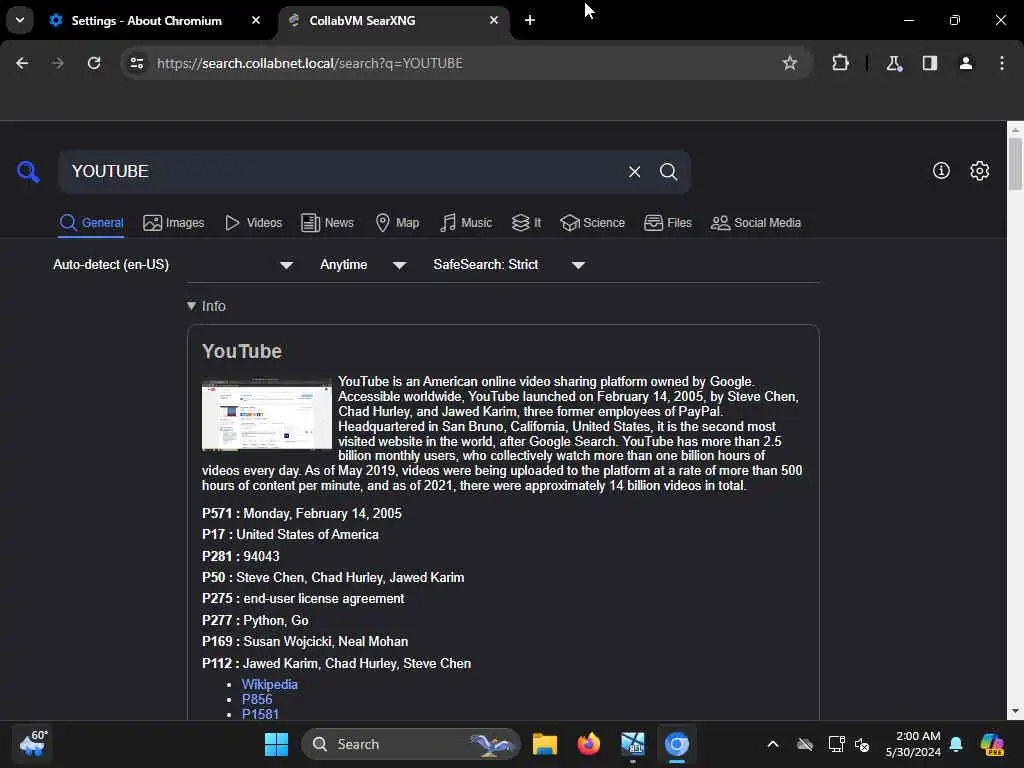
Task: Submit search with magnifier button
Action: coord(668,172)
